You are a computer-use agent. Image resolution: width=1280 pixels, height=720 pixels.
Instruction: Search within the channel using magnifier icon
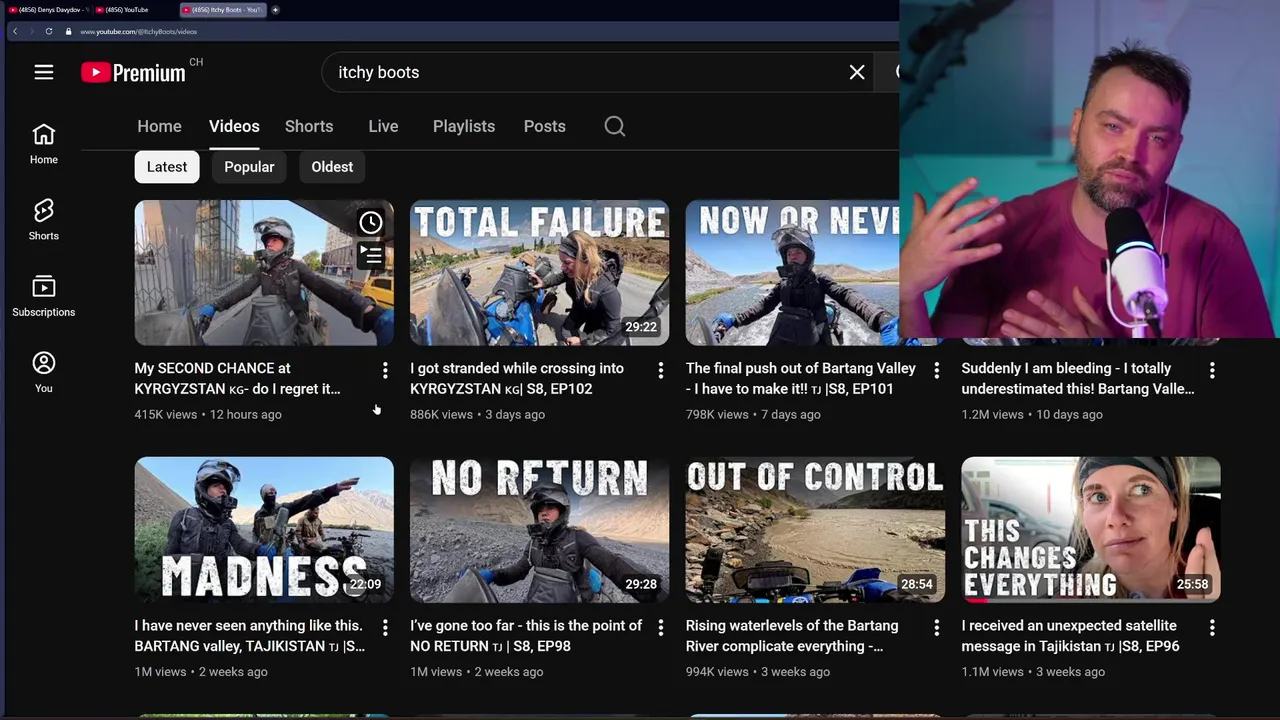tap(615, 126)
